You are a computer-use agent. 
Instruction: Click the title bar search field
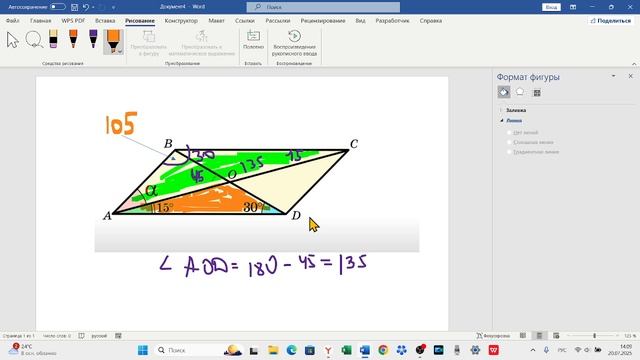click(323, 7)
